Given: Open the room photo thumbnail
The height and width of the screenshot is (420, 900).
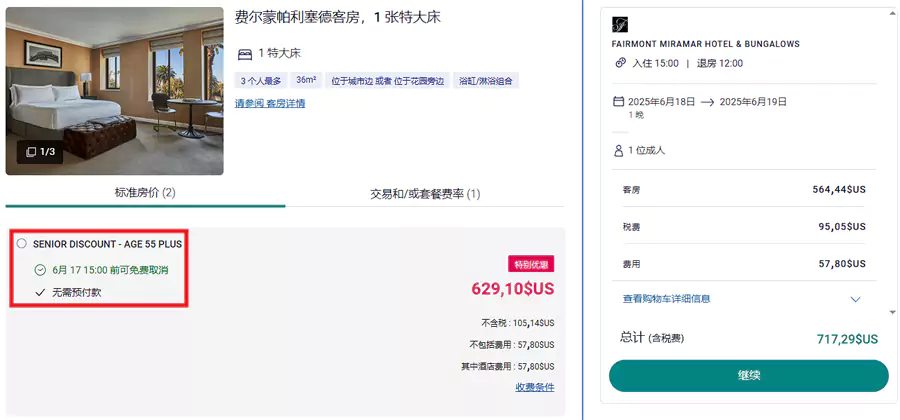Looking at the screenshot, I should [114, 91].
